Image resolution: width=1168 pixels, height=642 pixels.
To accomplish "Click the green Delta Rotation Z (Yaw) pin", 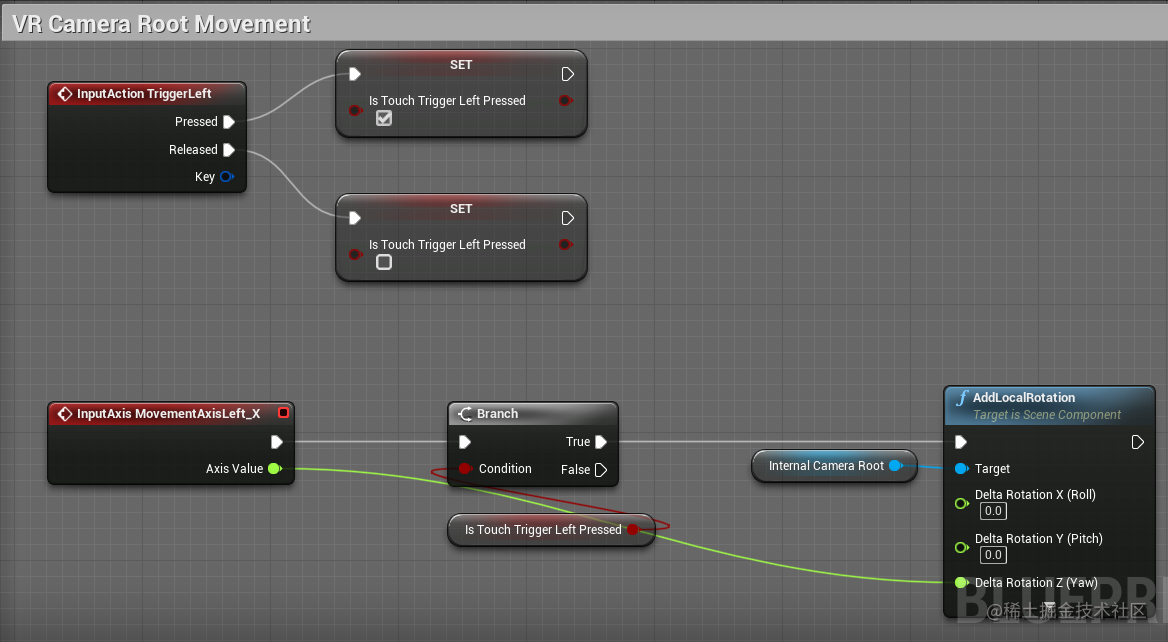I will (x=962, y=582).
